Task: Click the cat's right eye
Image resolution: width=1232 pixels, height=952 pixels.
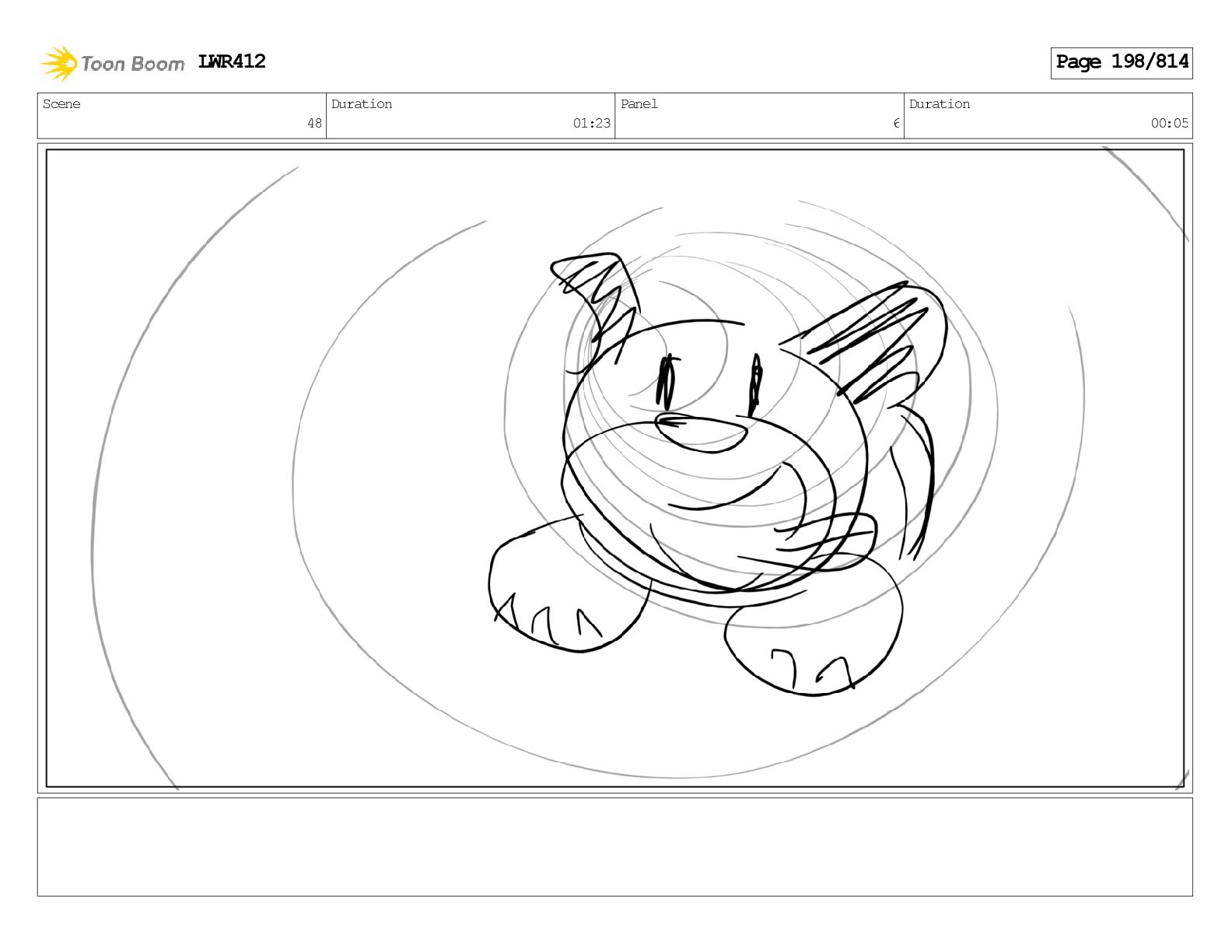Action: 755,386
